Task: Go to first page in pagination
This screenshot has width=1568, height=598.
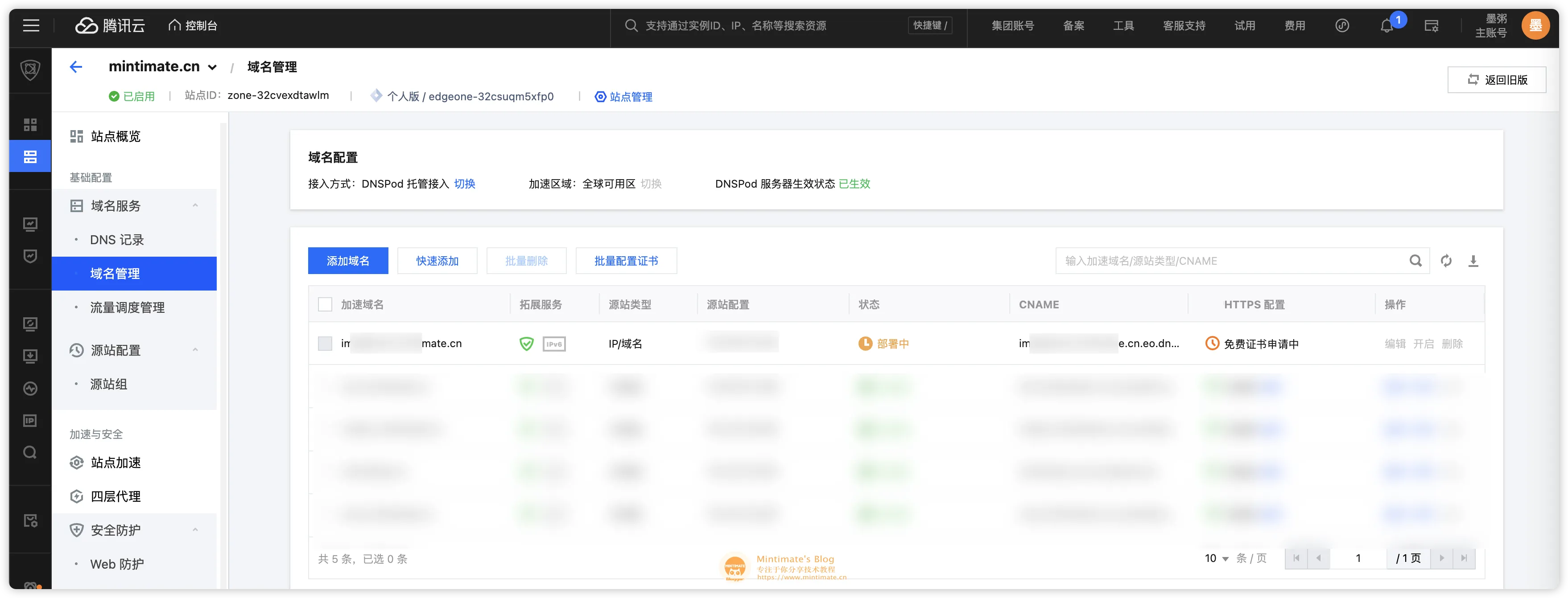Action: (x=1296, y=558)
